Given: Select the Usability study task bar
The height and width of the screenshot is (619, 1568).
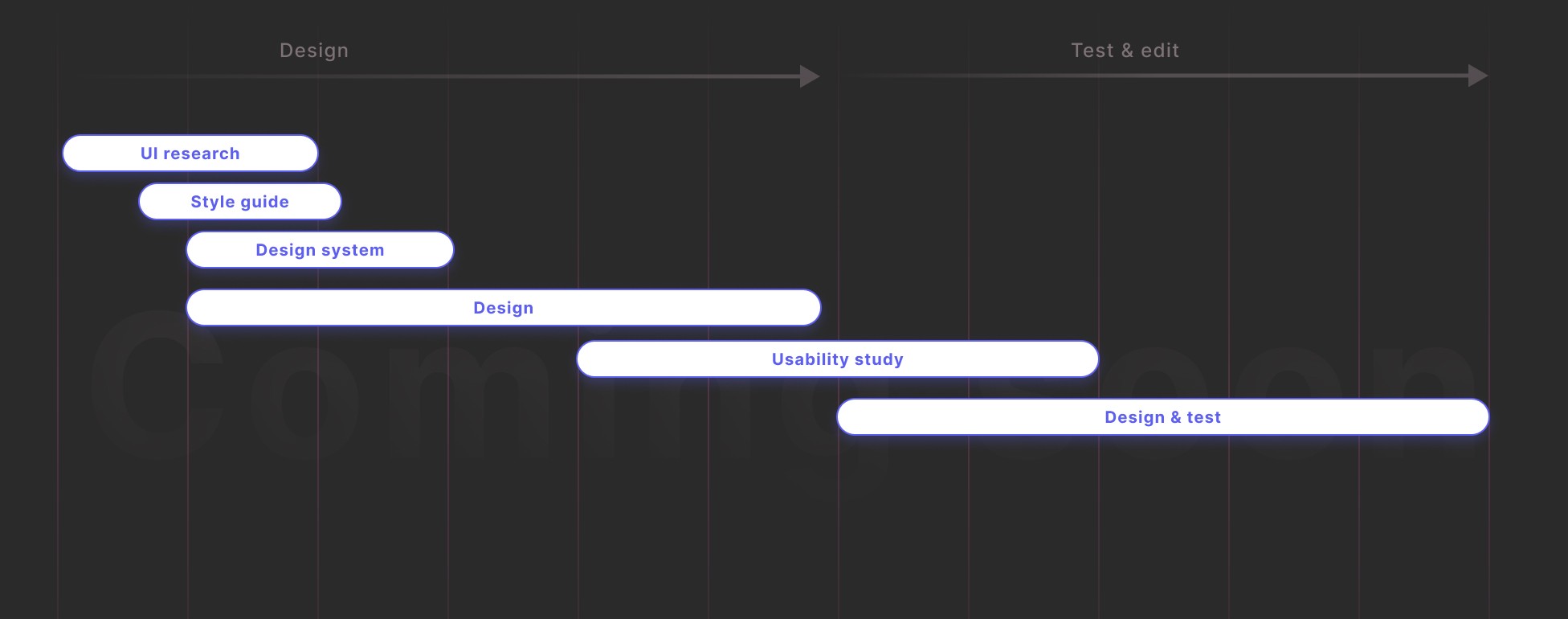Looking at the screenshot, I should 838,359.
